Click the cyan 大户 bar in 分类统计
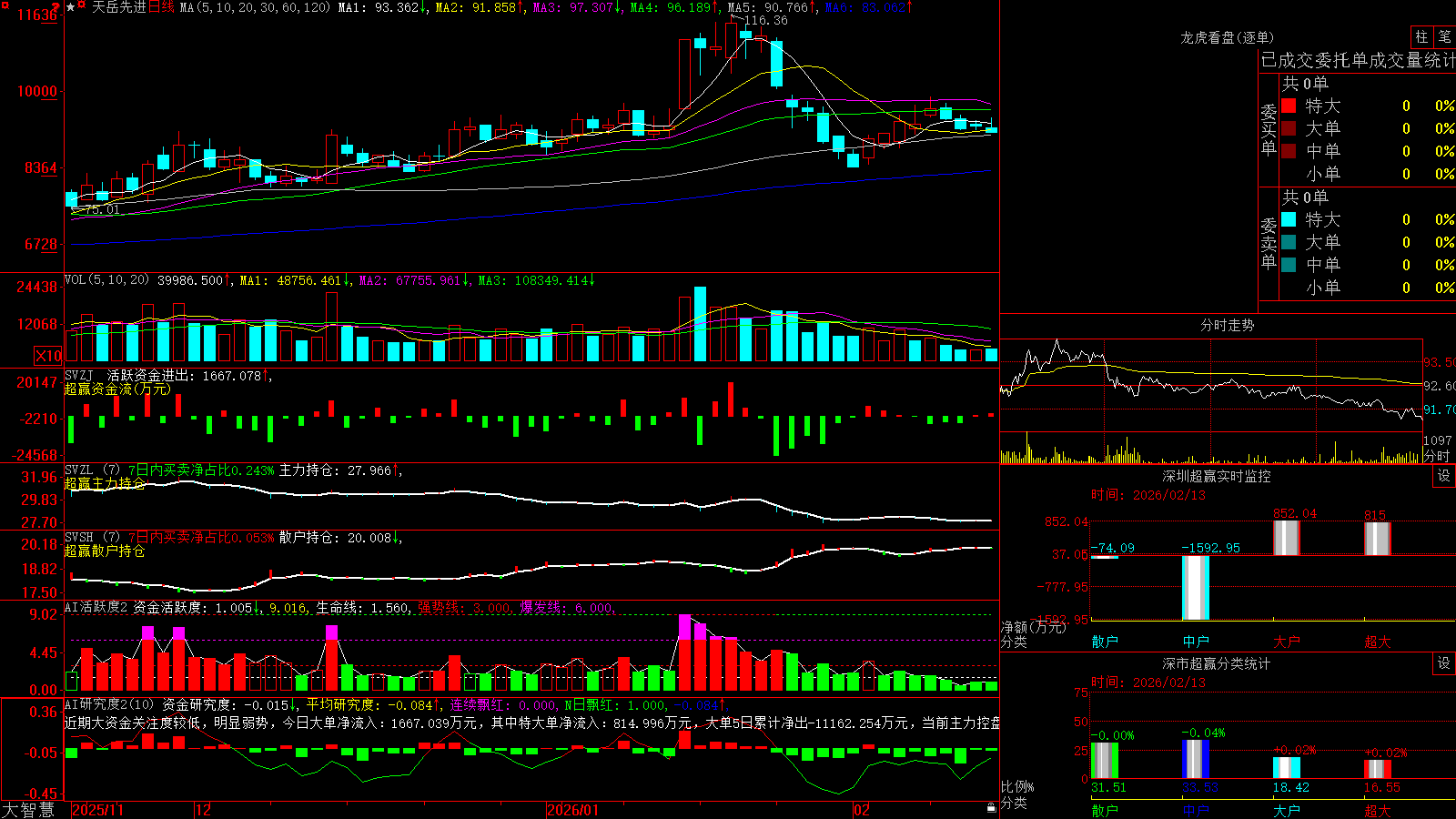This screenshot has height=819, width=1456. [1287, 767]
